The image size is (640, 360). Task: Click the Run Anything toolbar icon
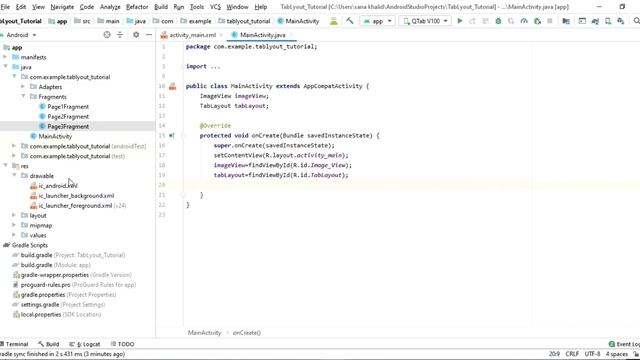582,21
